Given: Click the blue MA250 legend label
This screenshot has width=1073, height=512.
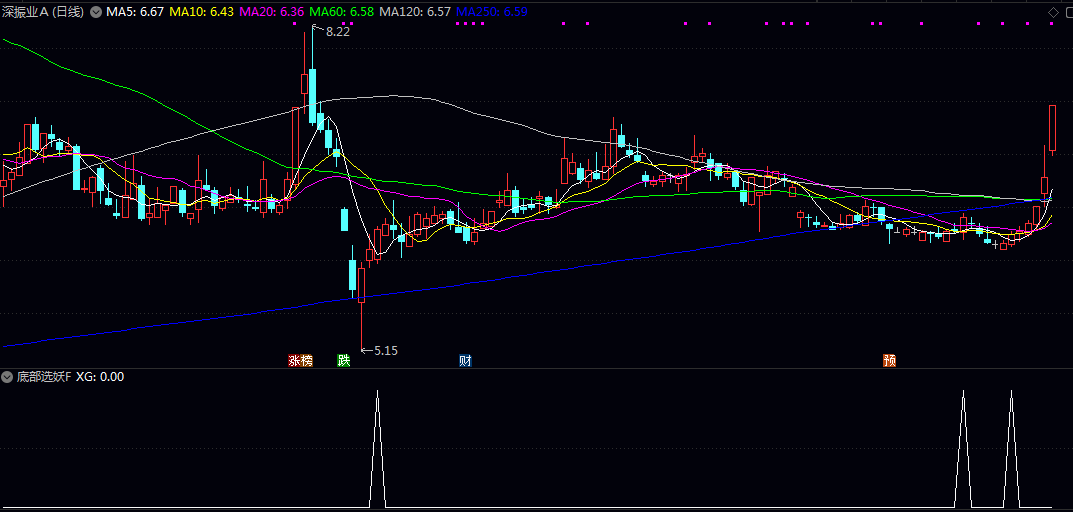Looking at the screenshot, I should [x=491, y=12].
